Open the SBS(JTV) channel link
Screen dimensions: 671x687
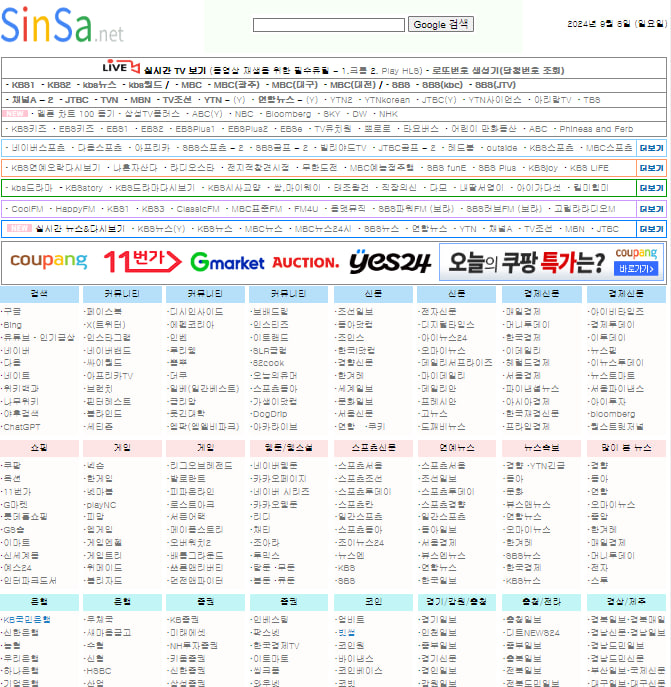click(495, 85)
